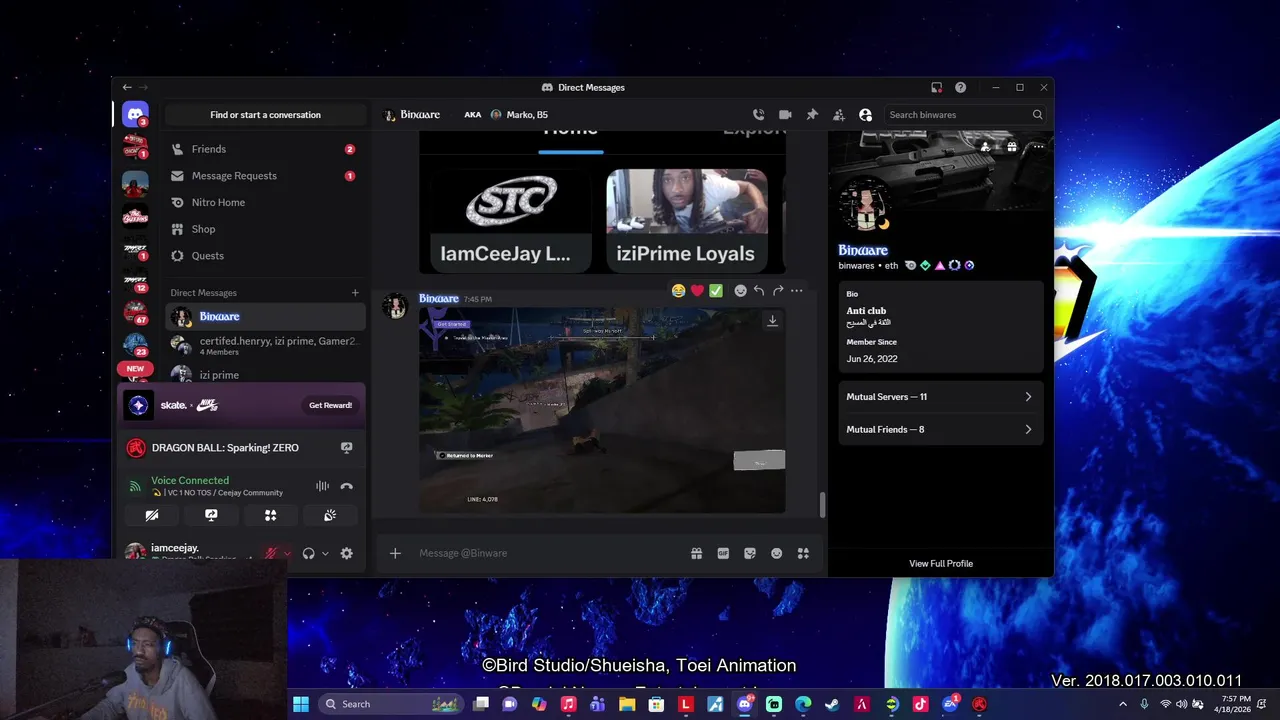The image size is (1280, 720).
Task: Open the izi prime conversation
Action: coord(265,375)
